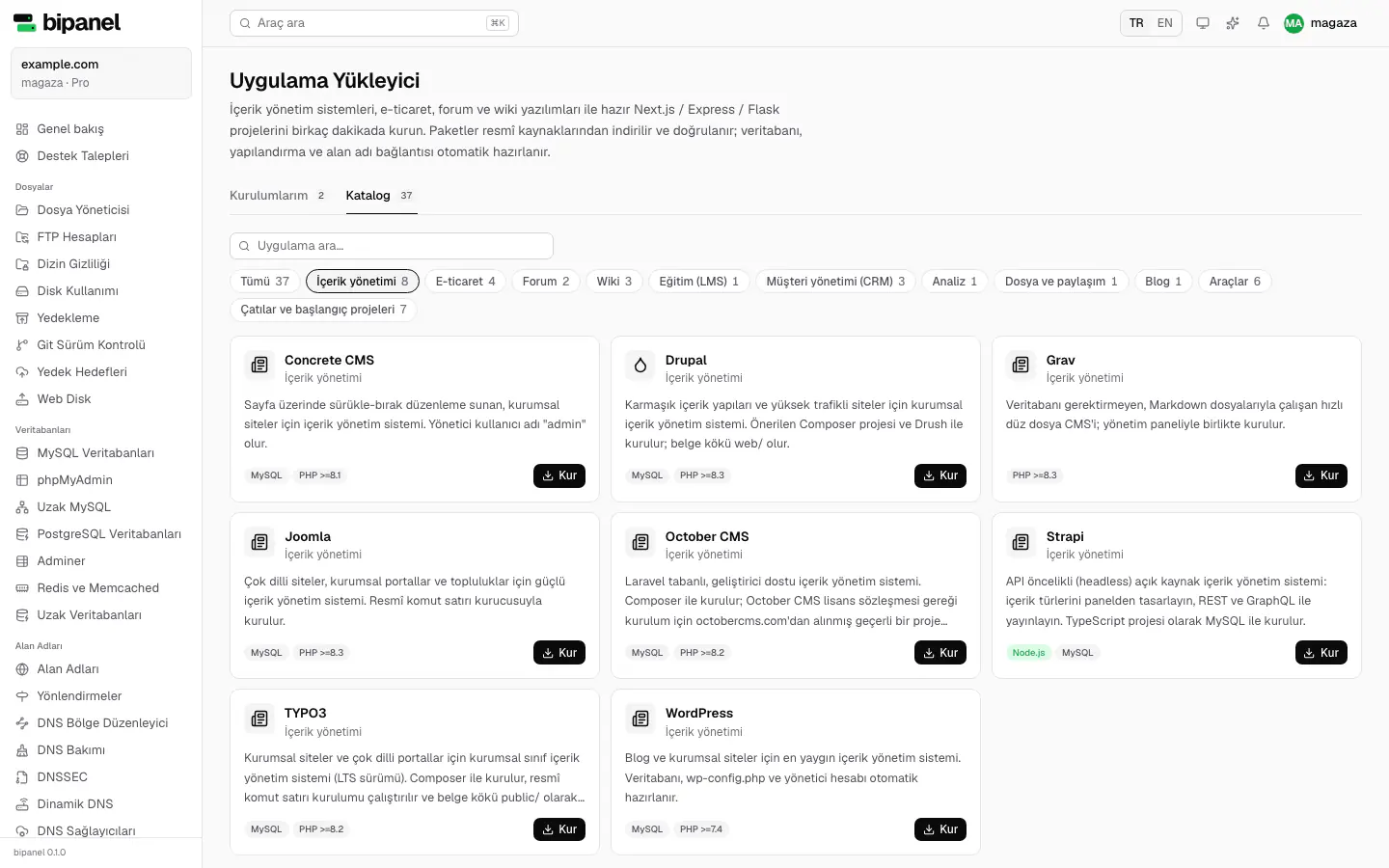Open the notifications bell icon
1389x868 pixels.
pyautogui.click(x=1264, y=23)
